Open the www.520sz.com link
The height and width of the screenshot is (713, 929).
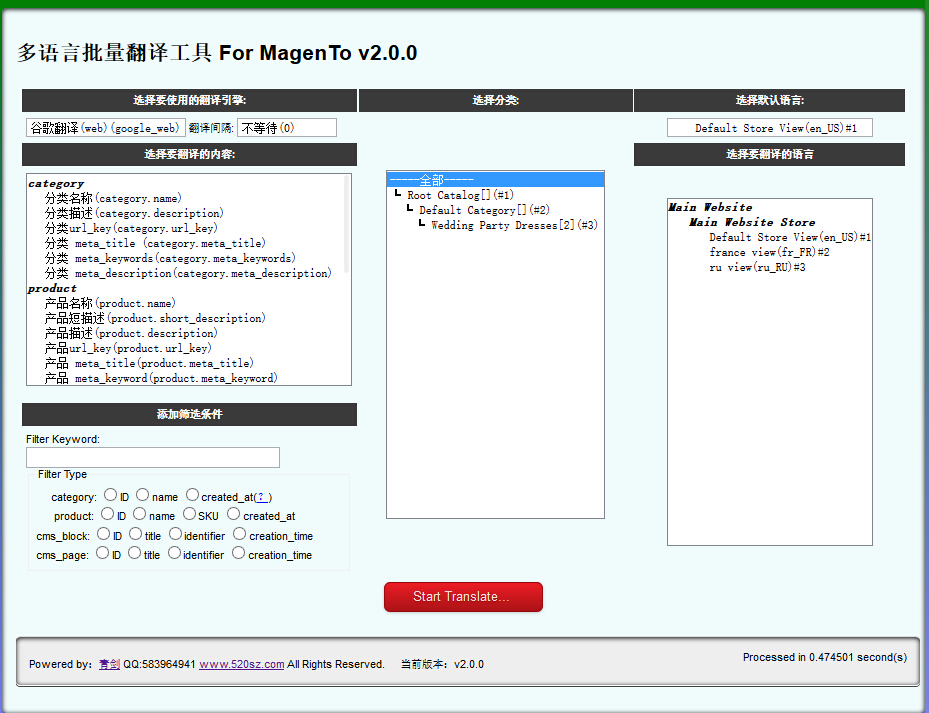coord(242,664)
